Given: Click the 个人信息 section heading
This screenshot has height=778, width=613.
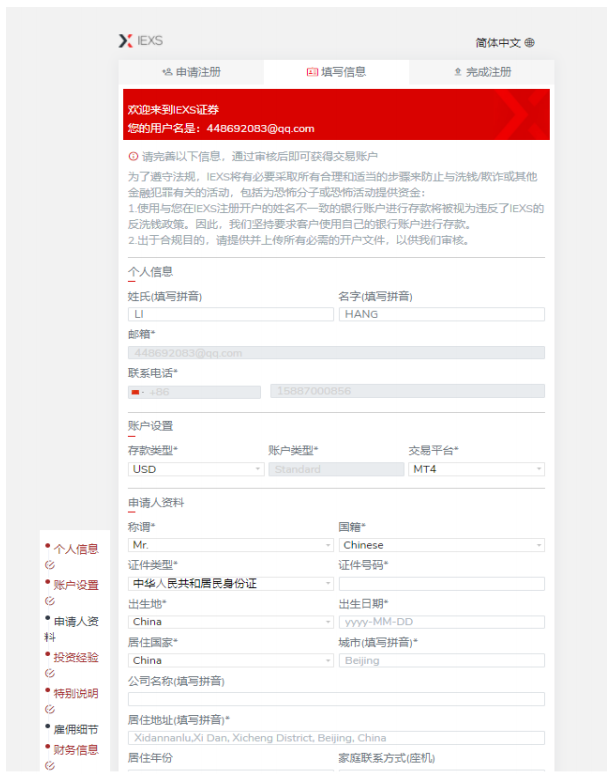Looking at the screenshot, I should point(150,272).
